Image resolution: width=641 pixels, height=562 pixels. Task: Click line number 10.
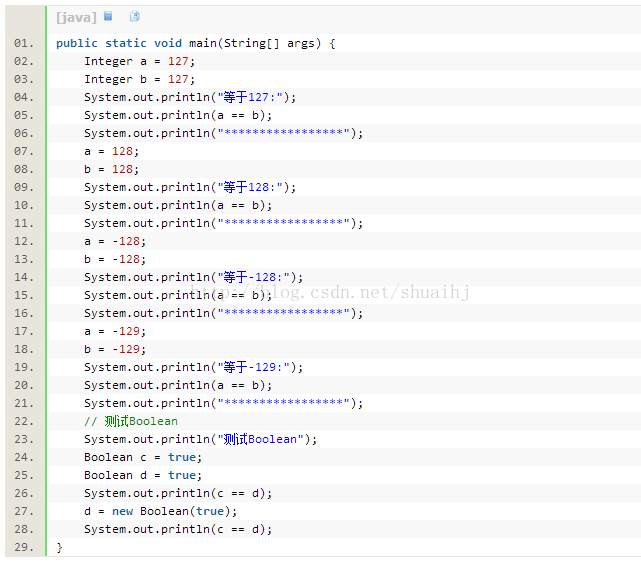pos(24,205)
